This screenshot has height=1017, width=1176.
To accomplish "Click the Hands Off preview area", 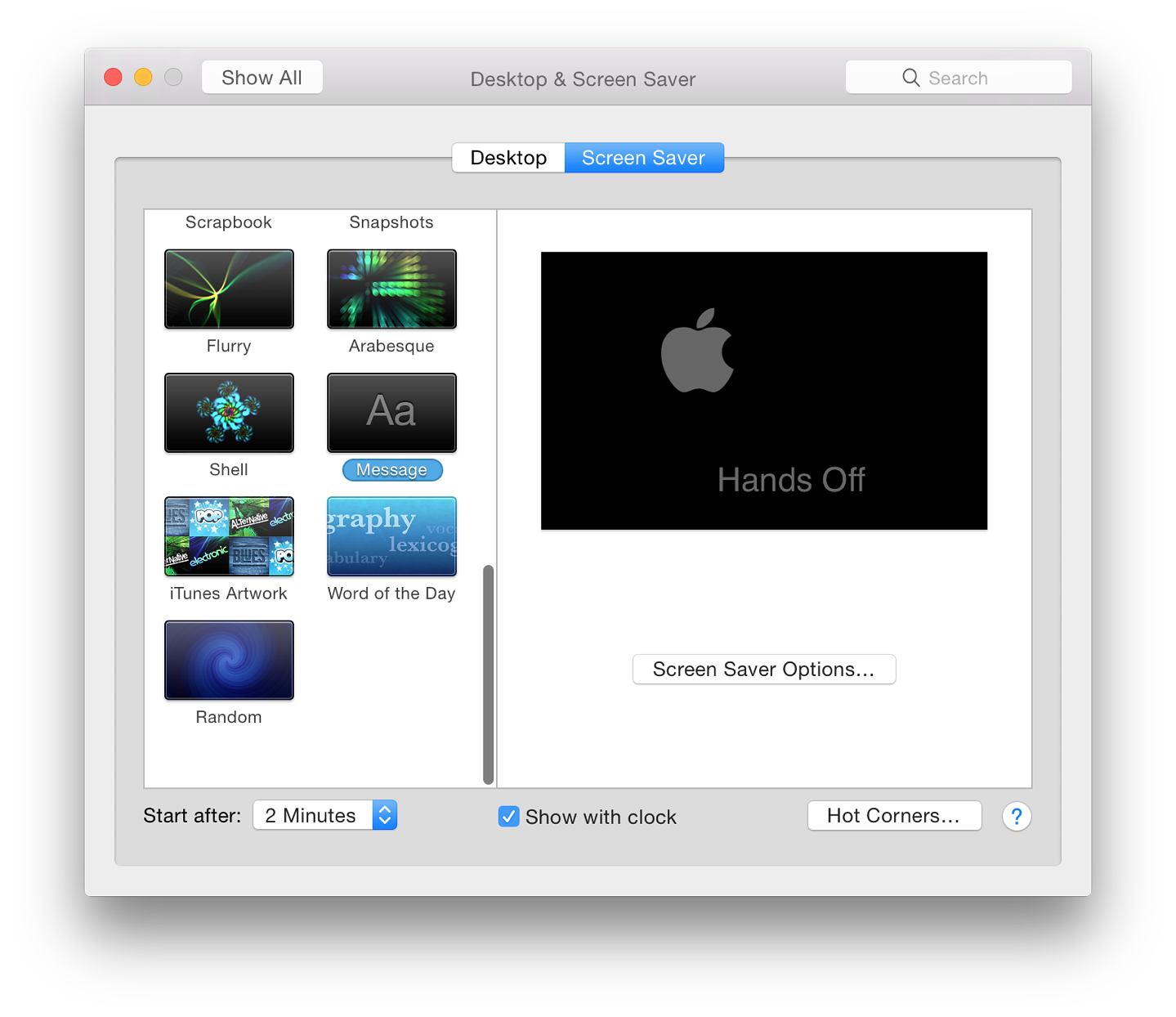I will pyautogui.click(x=764, y=391).
